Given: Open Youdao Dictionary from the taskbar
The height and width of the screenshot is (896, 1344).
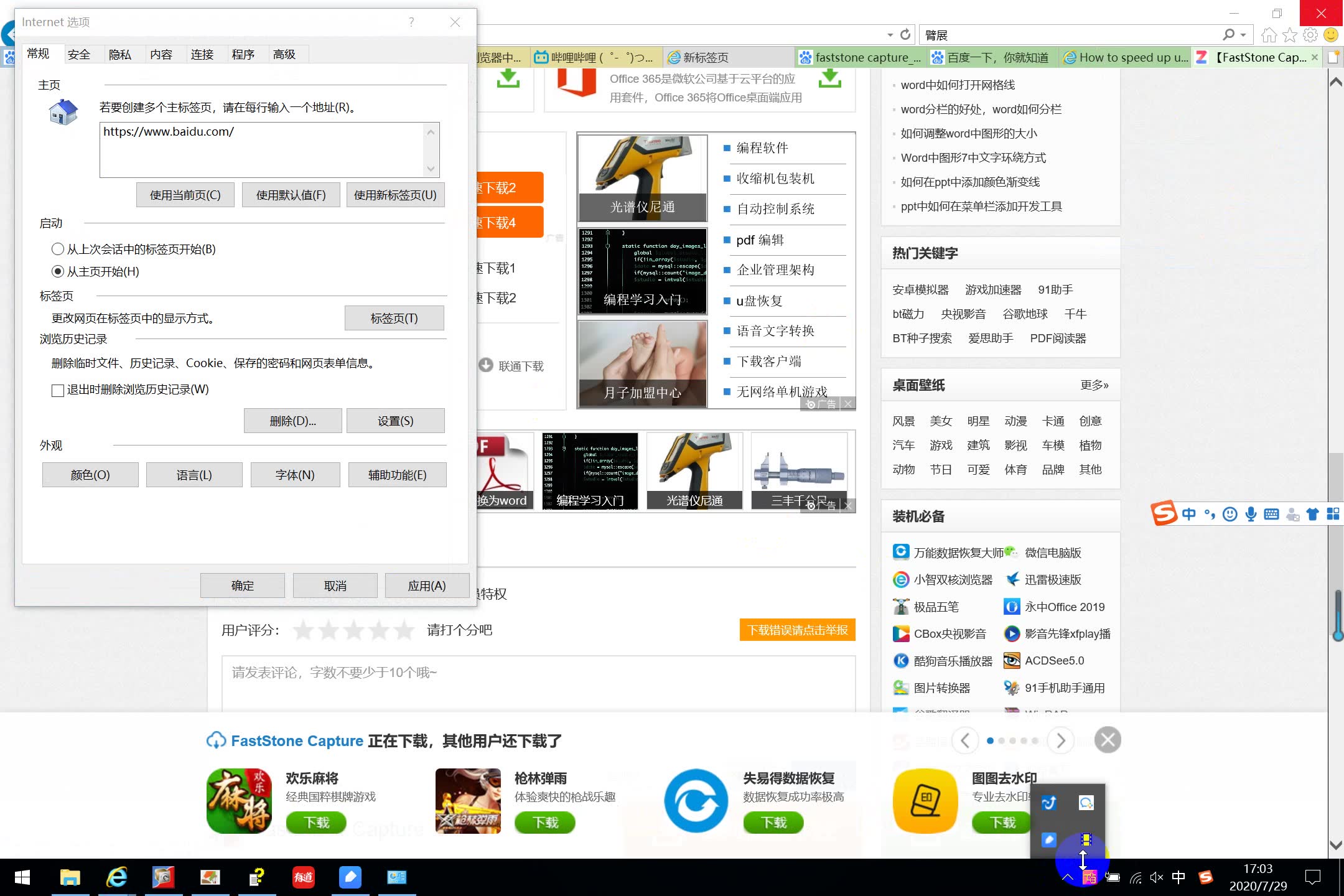Looking at the screenshot, I should pos(304,878).
